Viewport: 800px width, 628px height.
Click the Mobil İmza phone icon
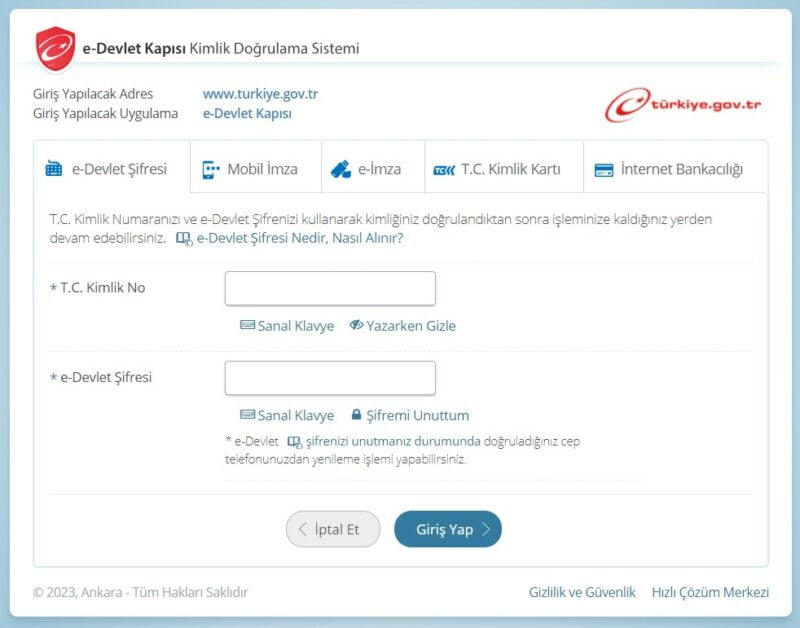point(210,169)
